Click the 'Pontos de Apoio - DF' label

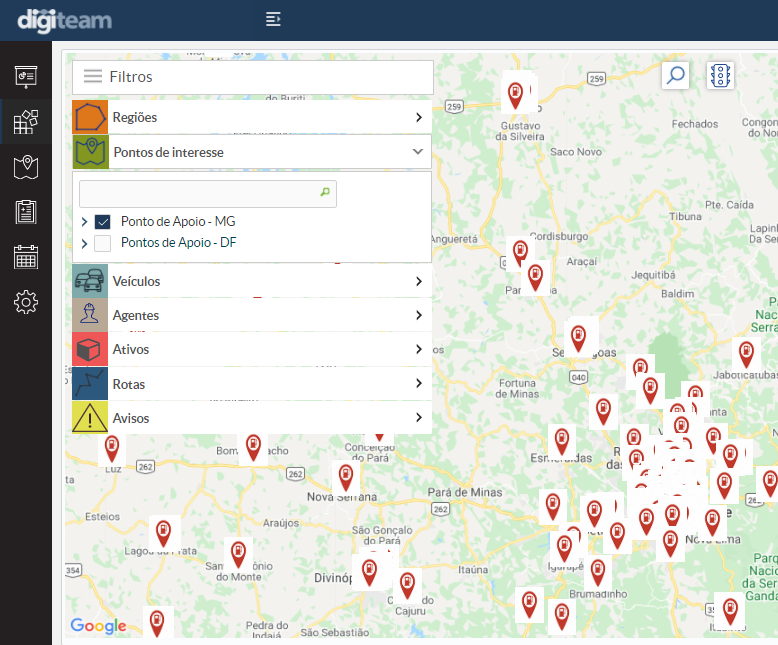click(178, 243)
